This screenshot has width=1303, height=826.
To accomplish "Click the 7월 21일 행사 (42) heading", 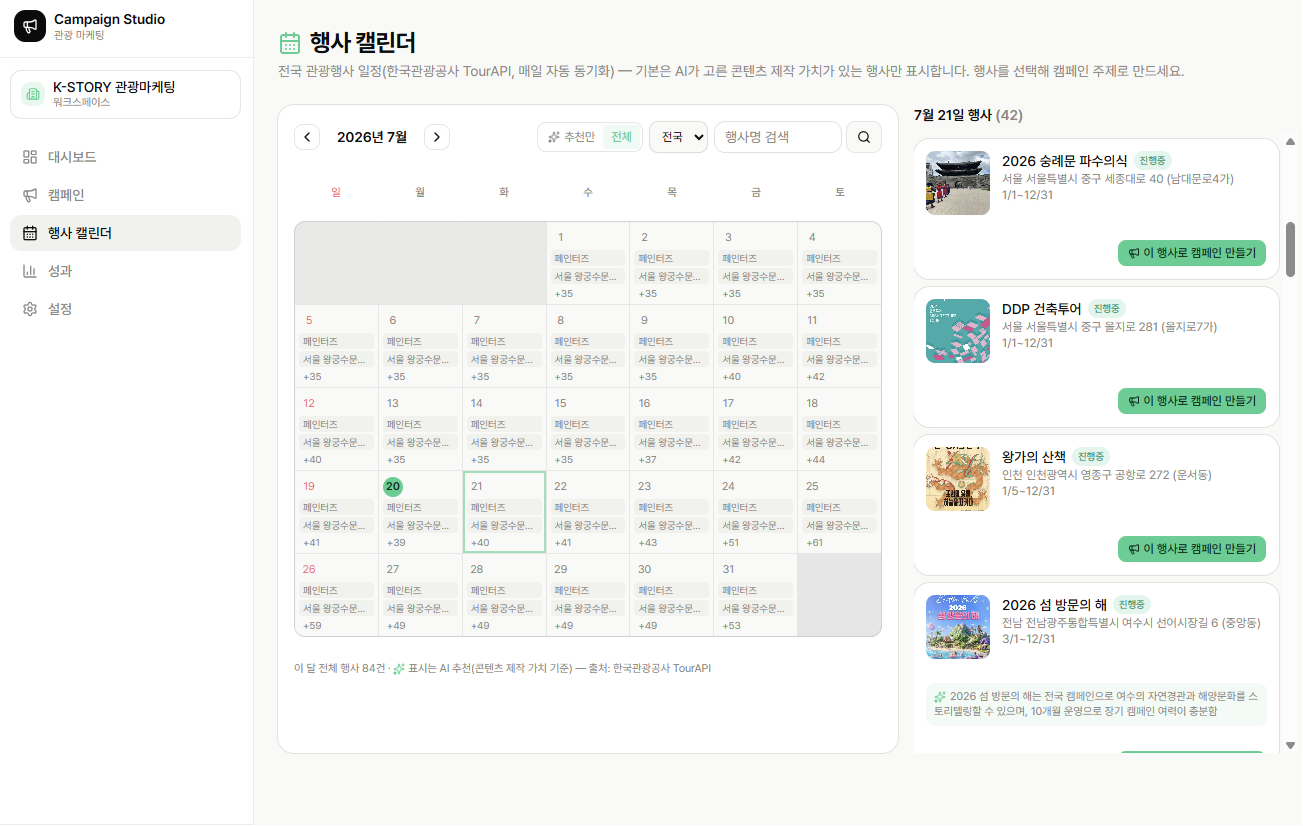I will 968,115.
